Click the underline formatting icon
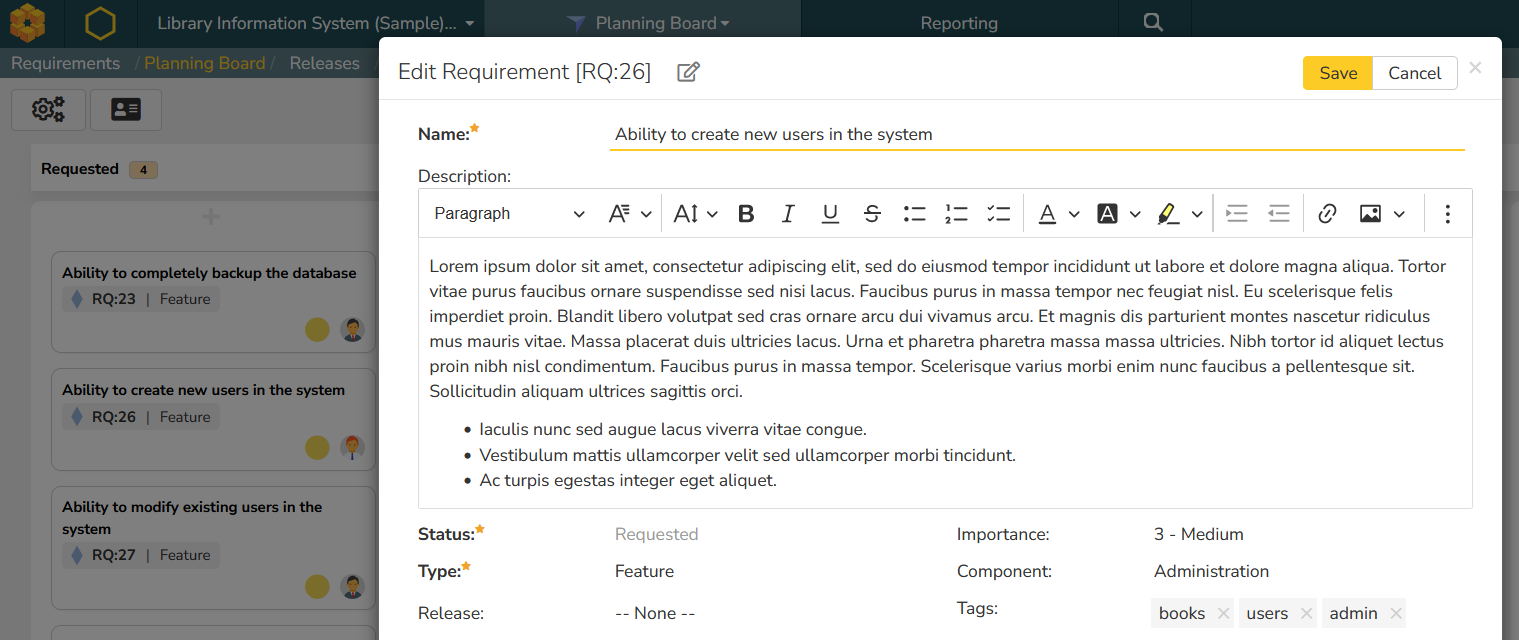This screenshot has width=1519, height=640. pos(830,214)
